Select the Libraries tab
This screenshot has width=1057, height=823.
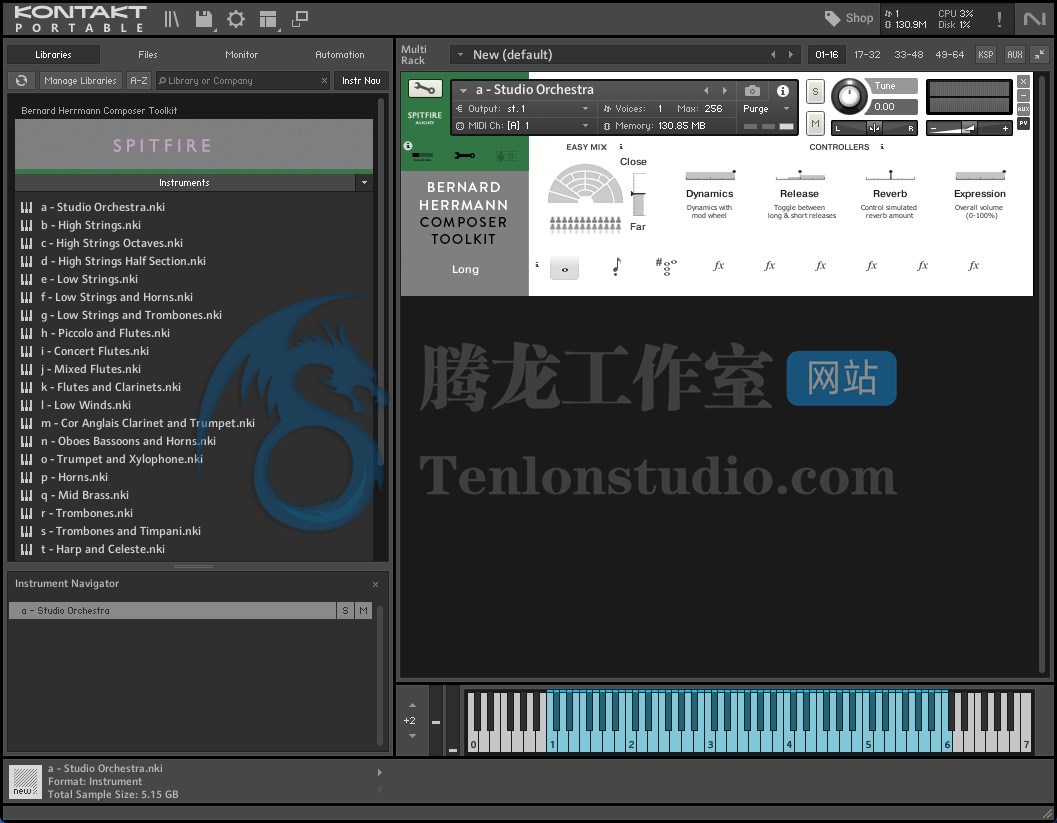pos(53,55)
